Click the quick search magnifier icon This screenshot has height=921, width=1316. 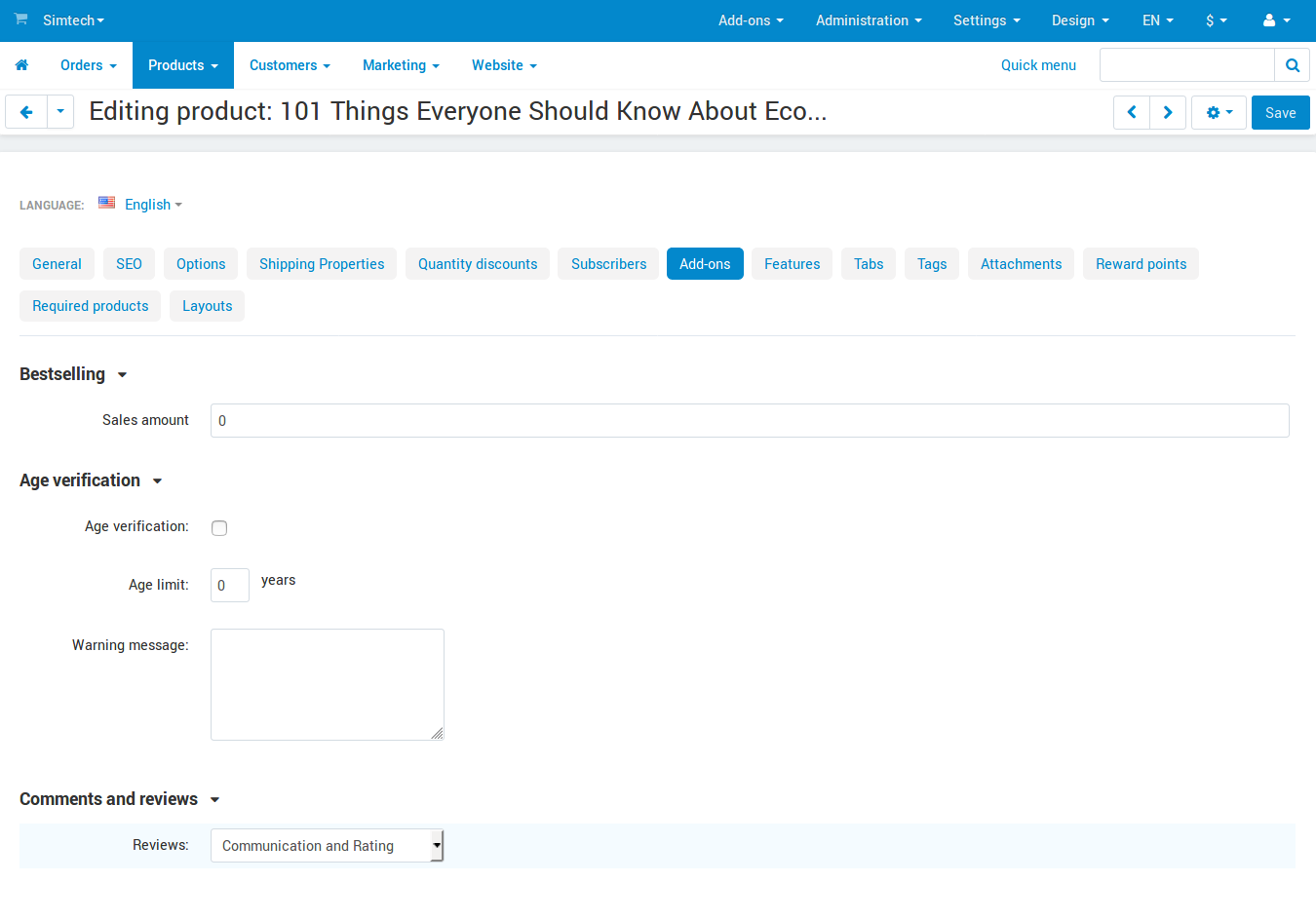coord(1293,65)
